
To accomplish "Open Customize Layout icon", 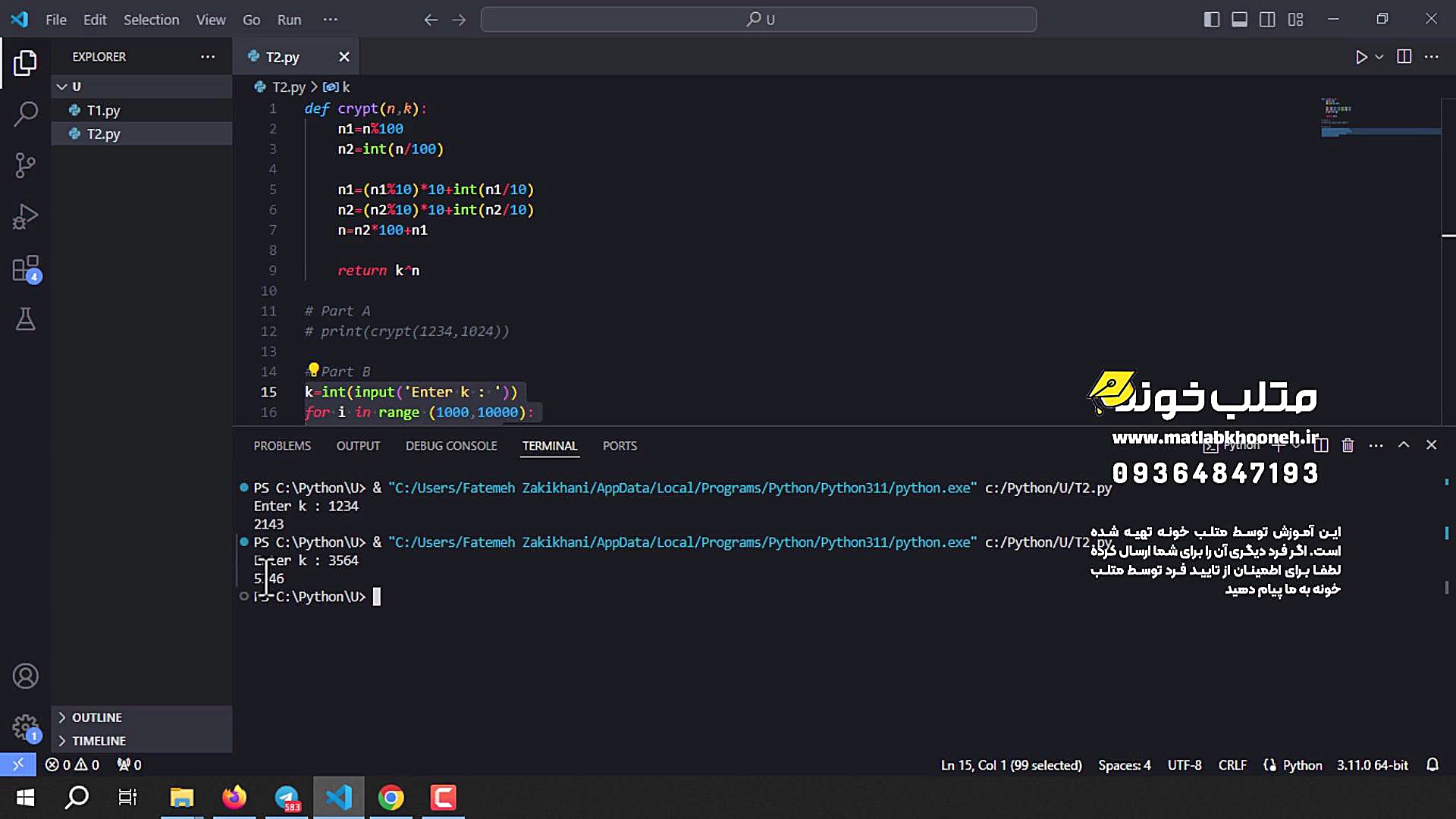I will 1295,20.
